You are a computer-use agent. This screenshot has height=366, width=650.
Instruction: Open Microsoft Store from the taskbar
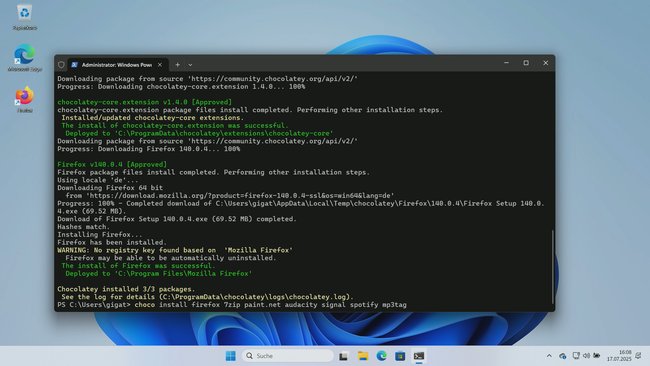[x=400, y=356]
